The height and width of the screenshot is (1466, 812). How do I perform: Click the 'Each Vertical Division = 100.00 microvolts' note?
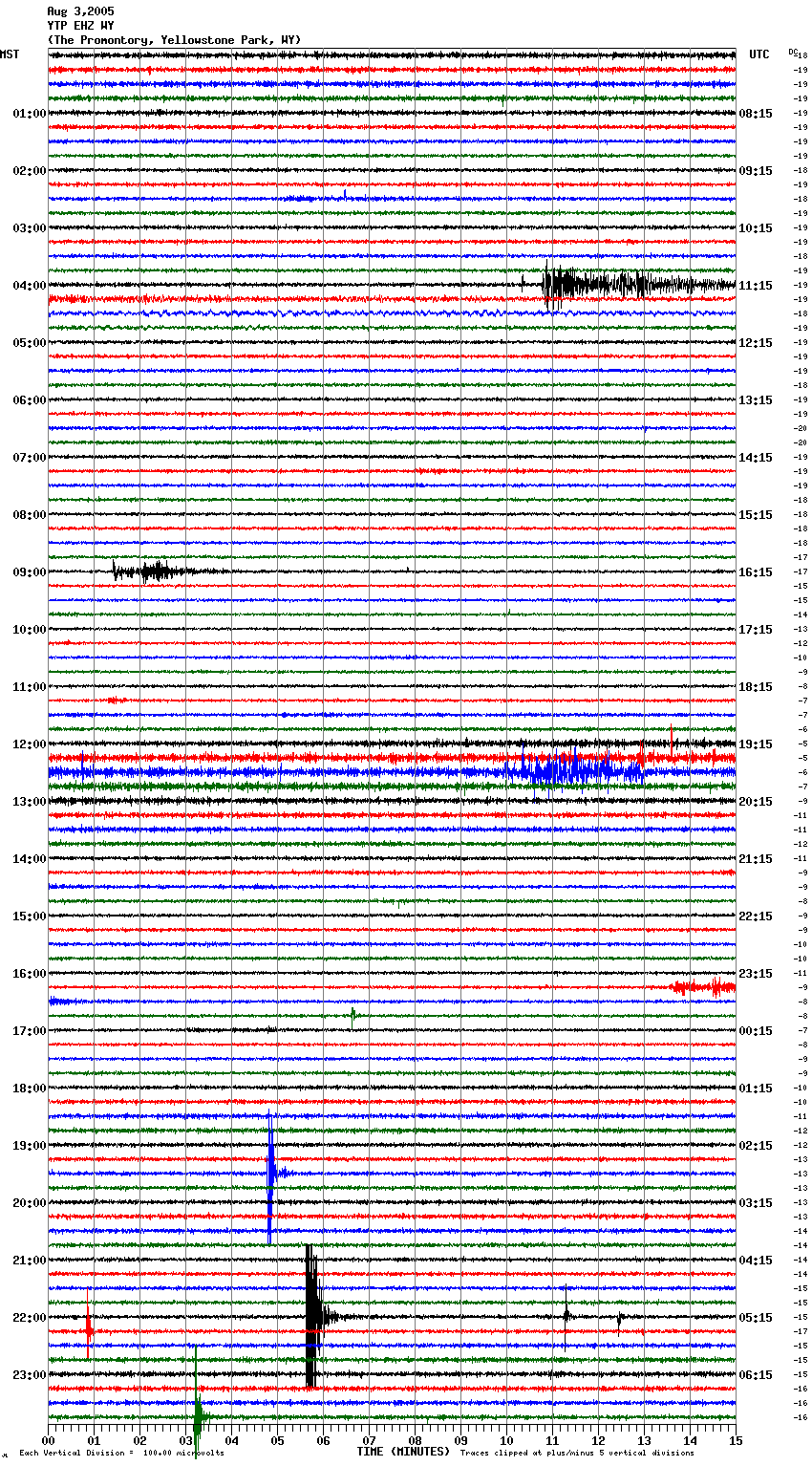(122, 1453)
